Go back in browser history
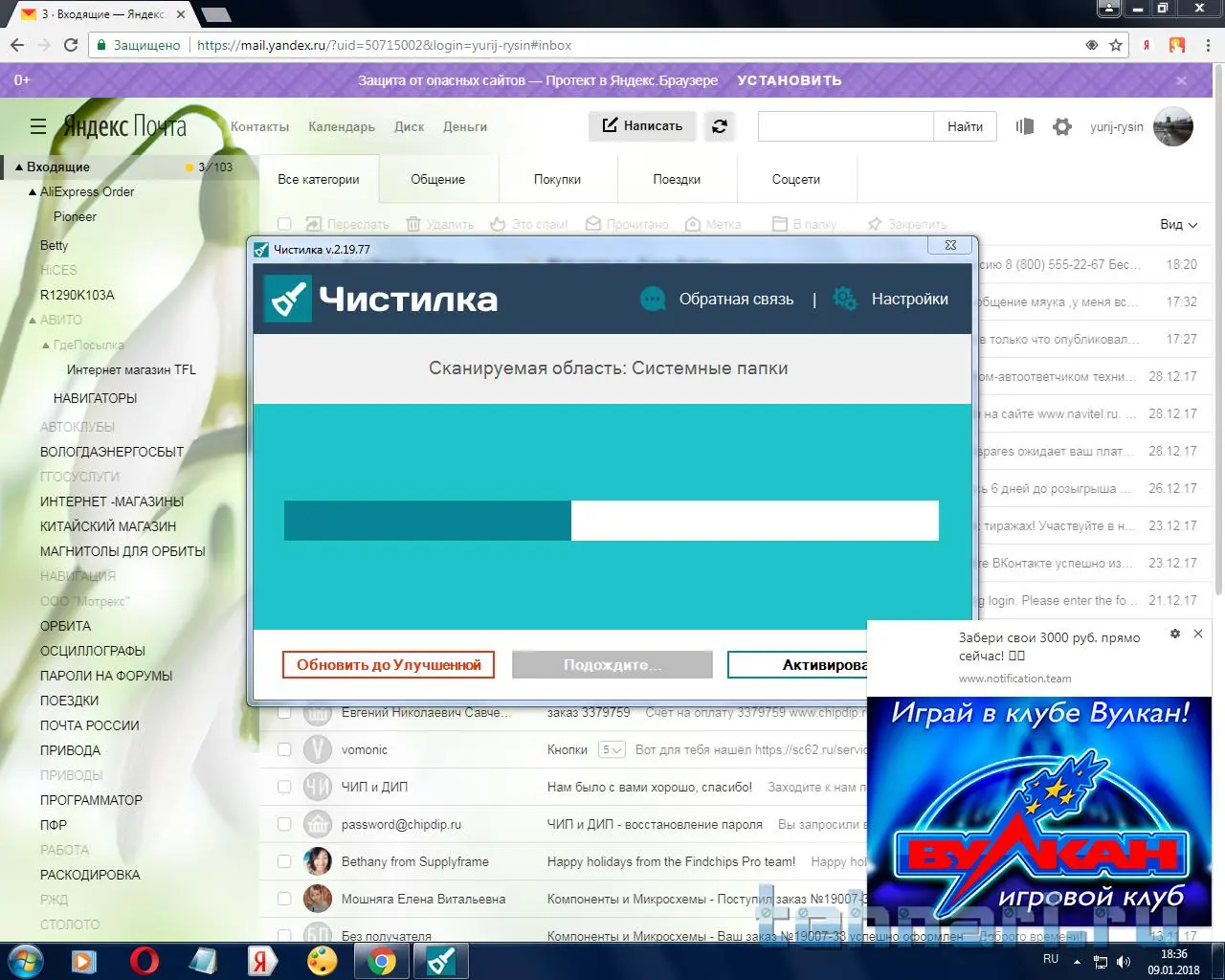1225x980 pixels. pyautogui.click(x=16, y=45)
